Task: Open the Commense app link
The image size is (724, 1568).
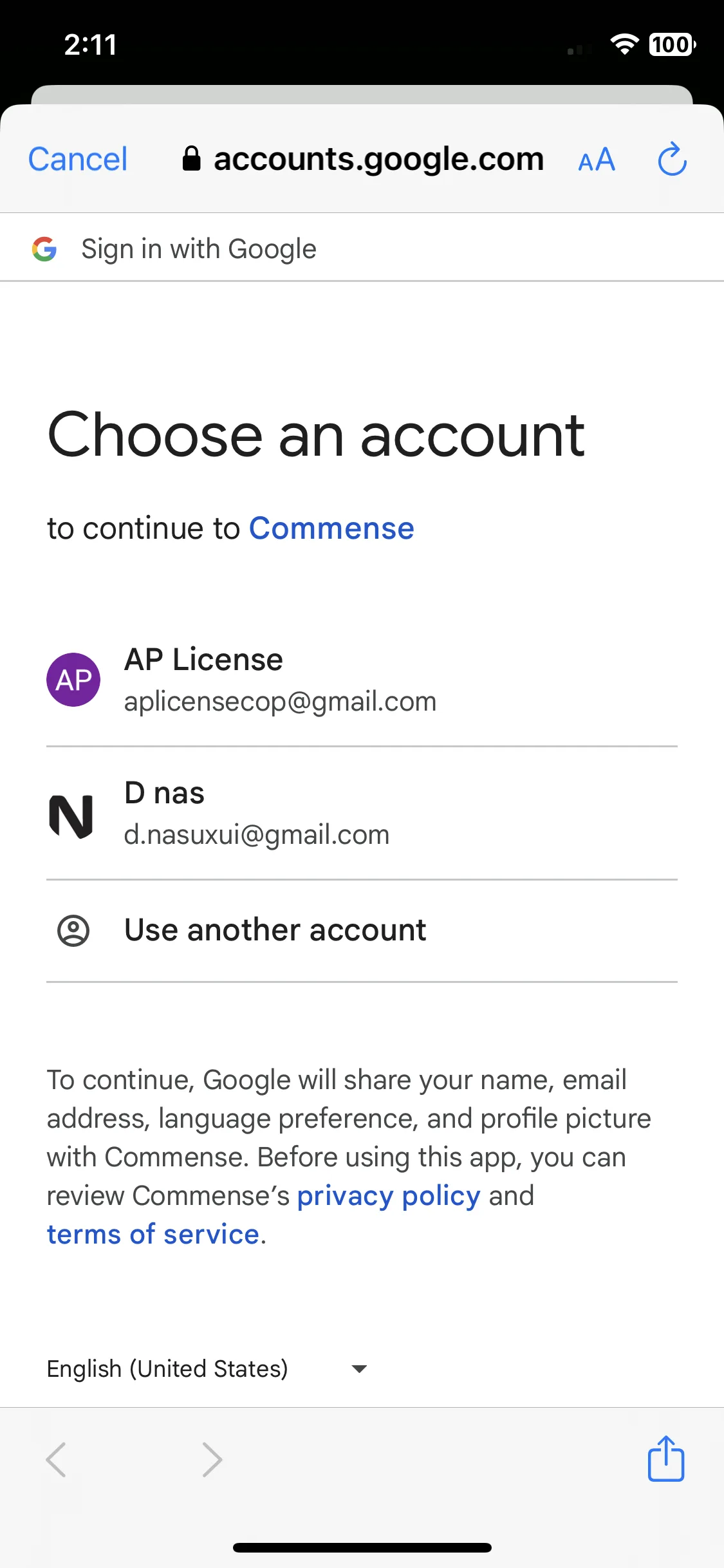Action: 331,528
